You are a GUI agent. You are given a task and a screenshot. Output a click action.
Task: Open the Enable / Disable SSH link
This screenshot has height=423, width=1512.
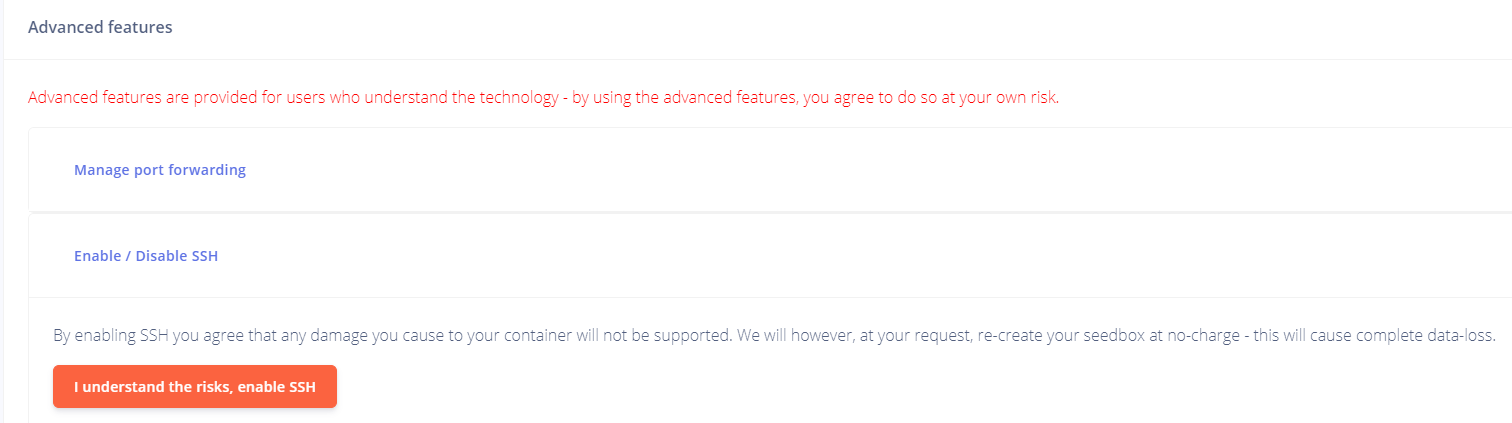(146, 256)
